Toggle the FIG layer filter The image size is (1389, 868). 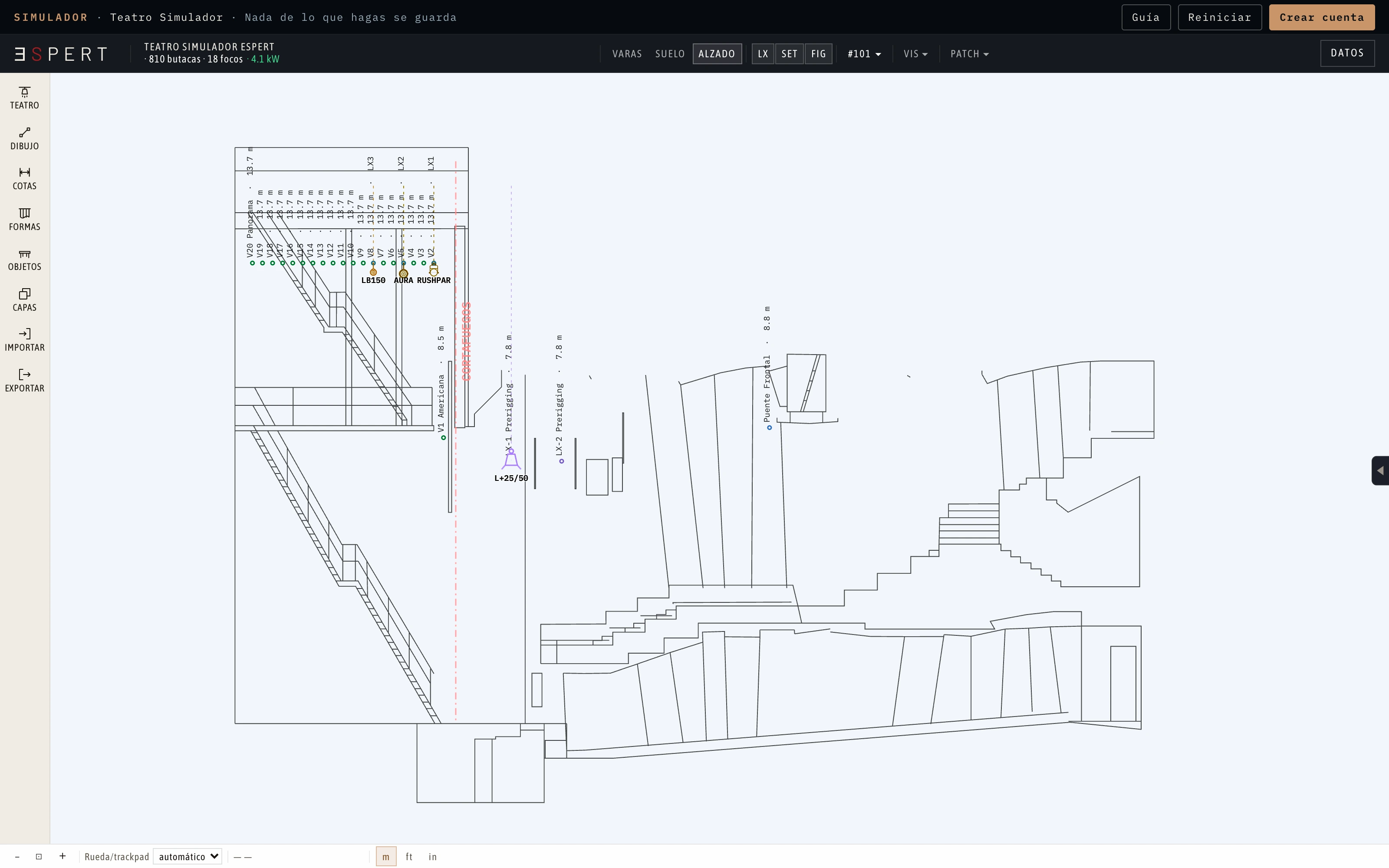(x=819, y=54)
